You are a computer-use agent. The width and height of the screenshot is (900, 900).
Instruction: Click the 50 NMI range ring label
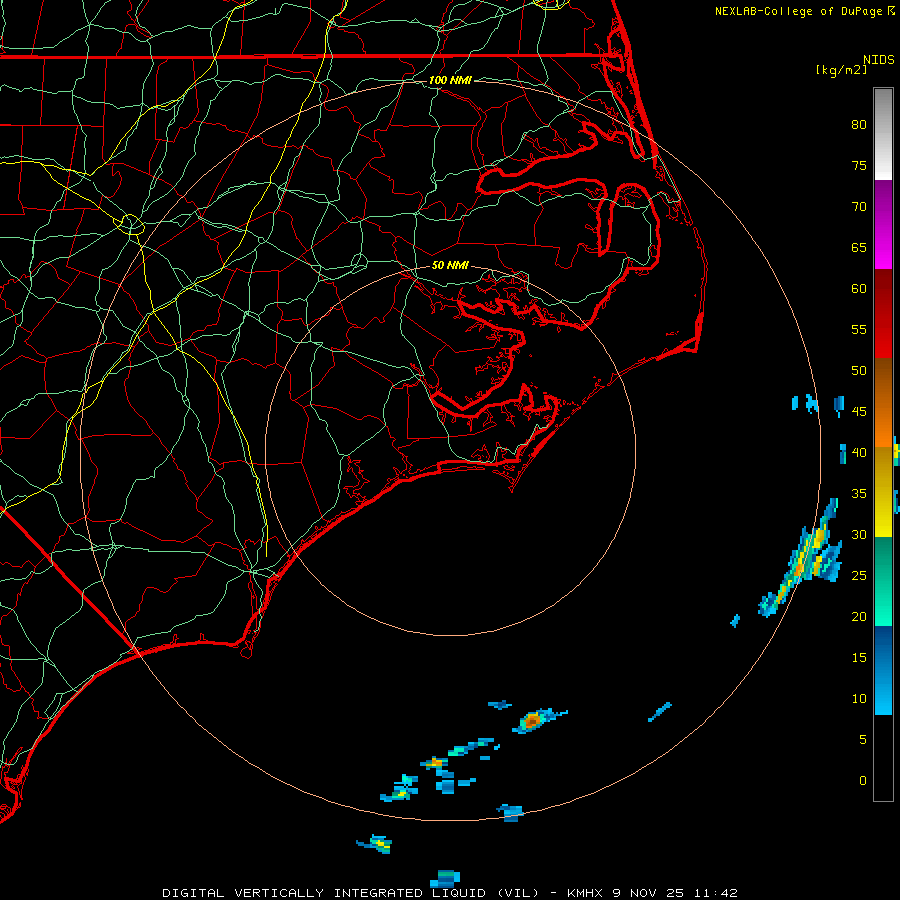click(x=450, y=265)
